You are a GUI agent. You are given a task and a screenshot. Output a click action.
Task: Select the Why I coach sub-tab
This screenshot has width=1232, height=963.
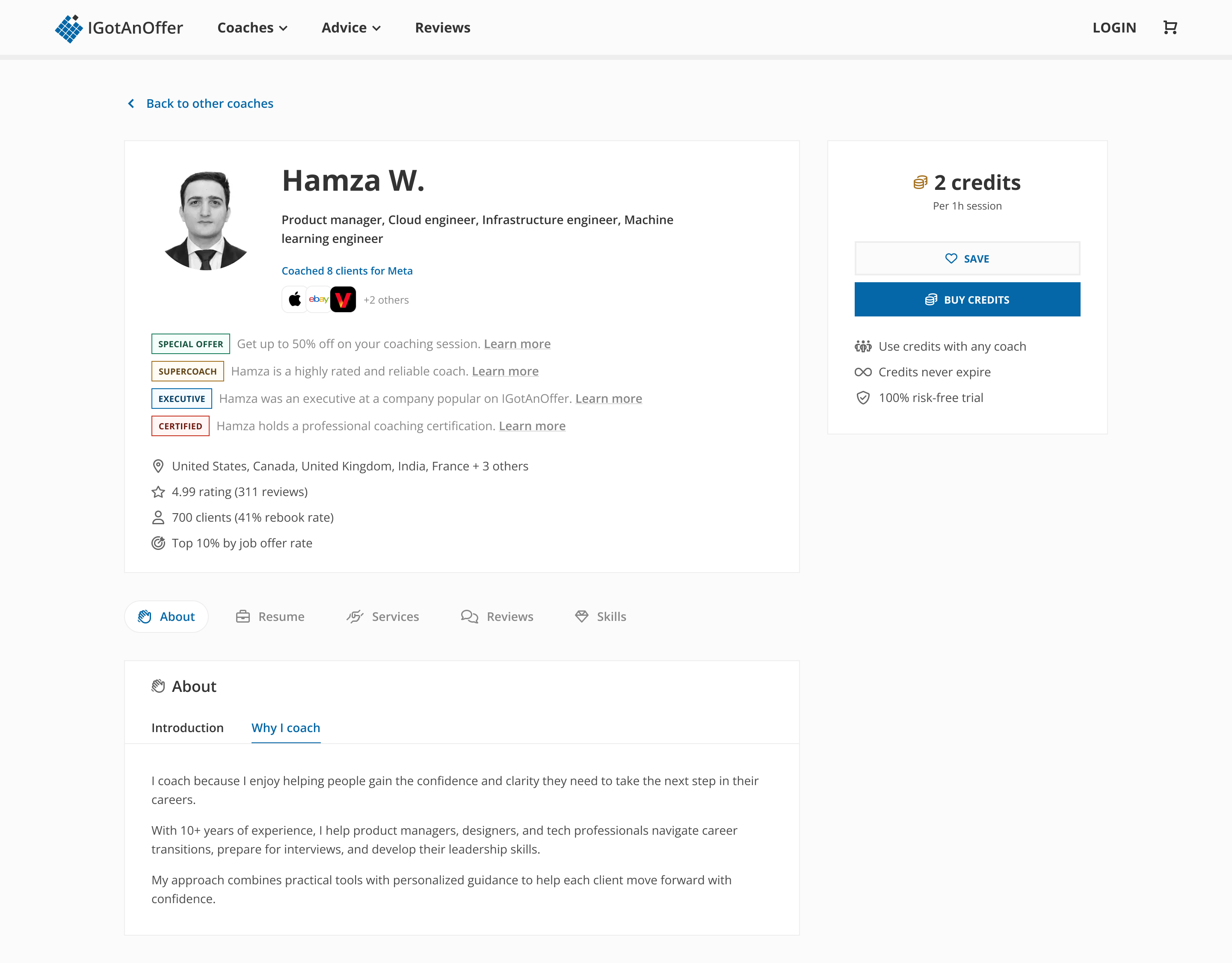pos(286,728)
